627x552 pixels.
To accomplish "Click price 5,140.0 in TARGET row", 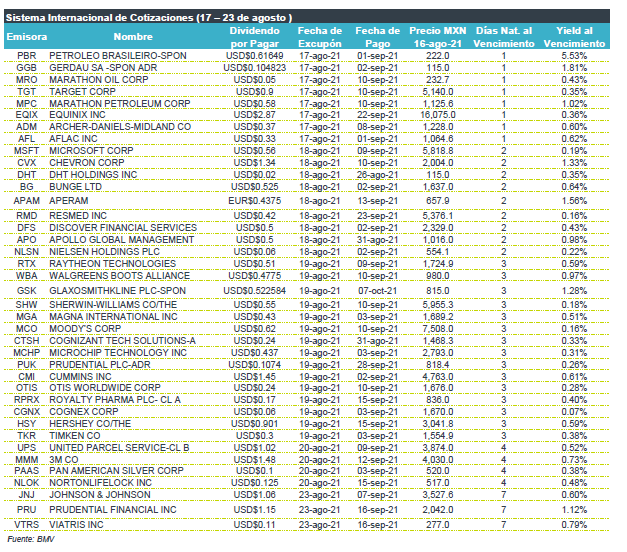I will [438, 92].
